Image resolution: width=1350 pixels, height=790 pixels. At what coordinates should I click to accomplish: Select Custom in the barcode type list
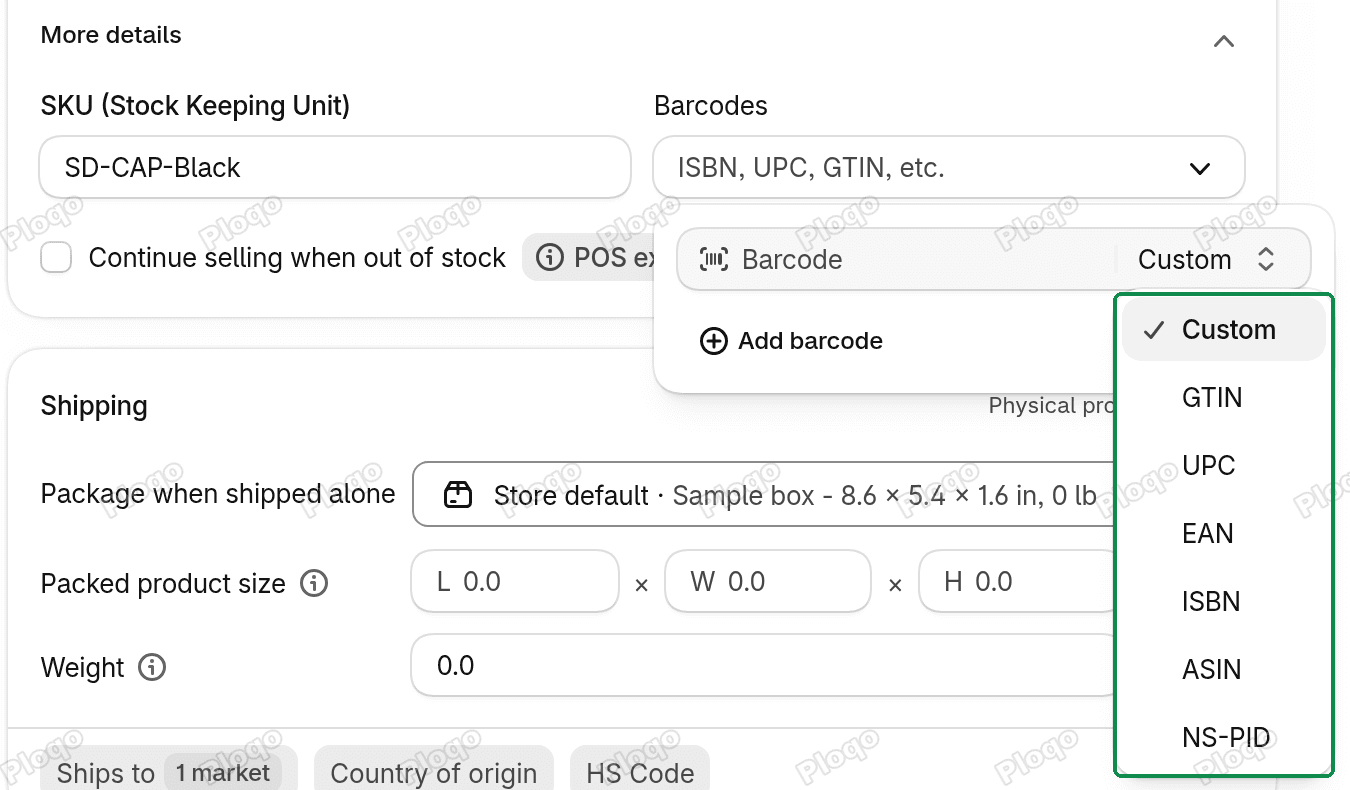1224,330
